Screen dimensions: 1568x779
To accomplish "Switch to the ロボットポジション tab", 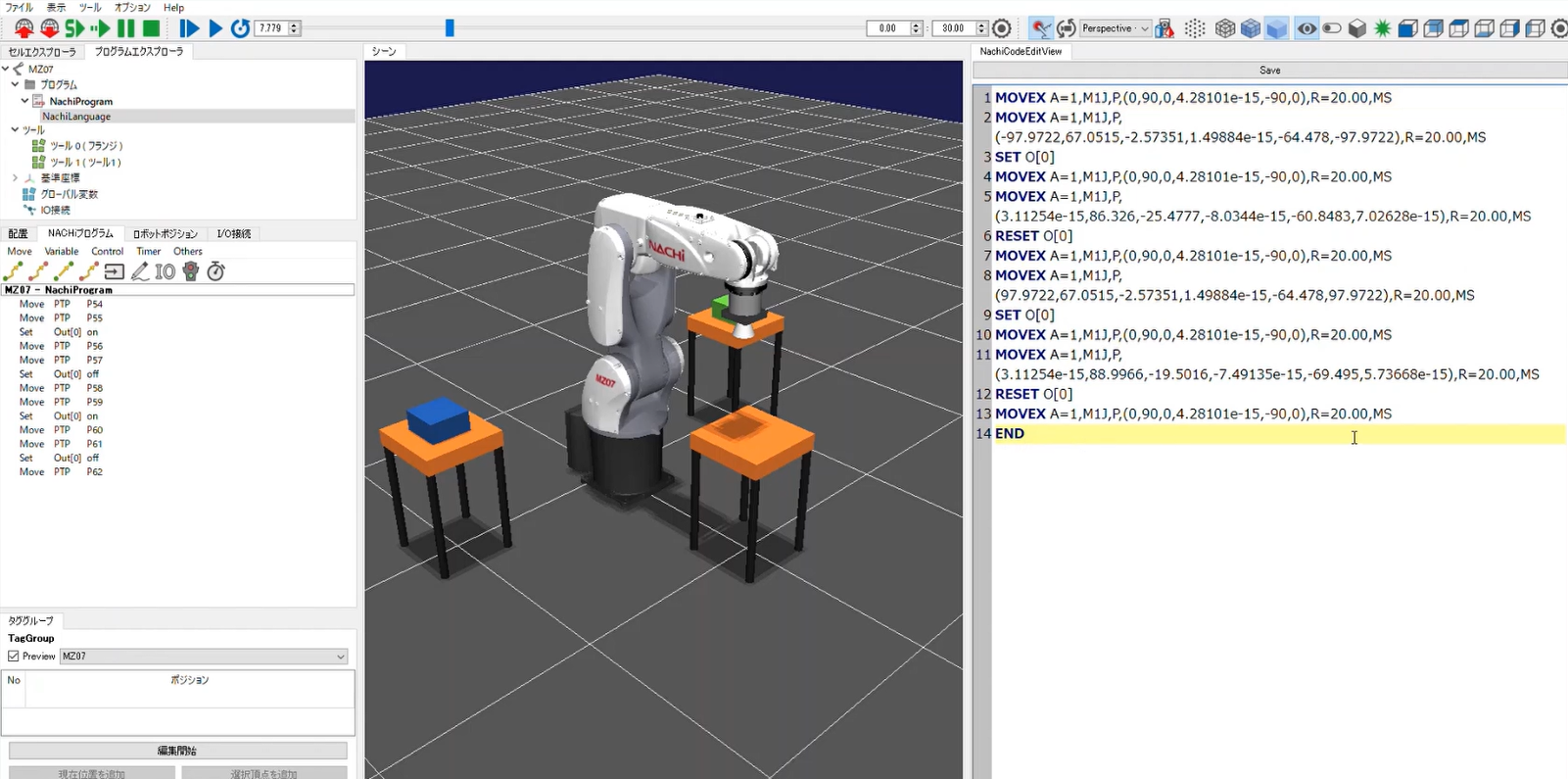I will (x=165, y=234).
